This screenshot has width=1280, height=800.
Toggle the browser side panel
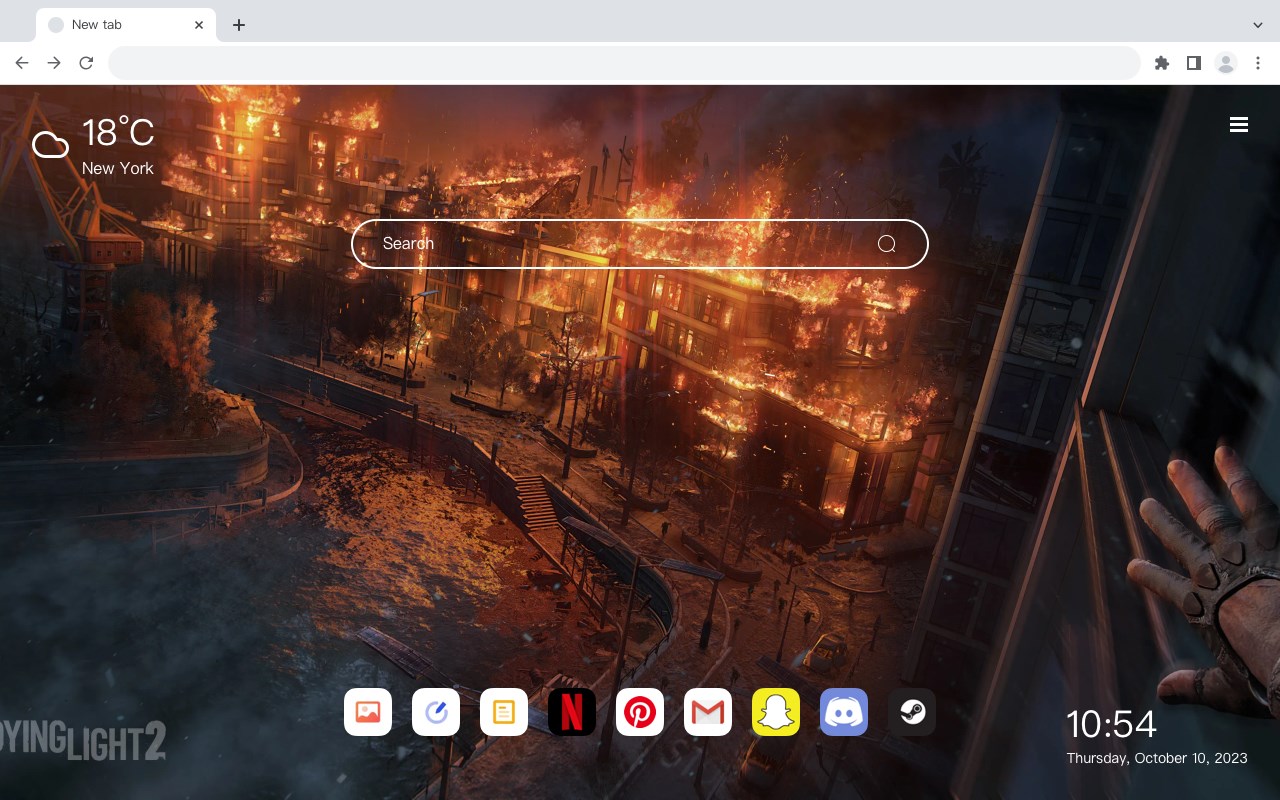1193,63
